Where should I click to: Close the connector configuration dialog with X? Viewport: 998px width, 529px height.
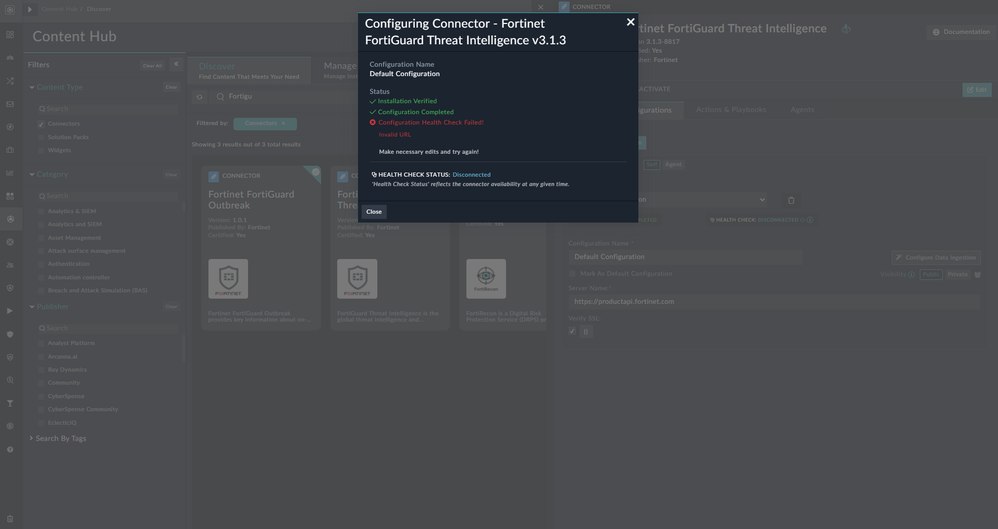point(630,22)
